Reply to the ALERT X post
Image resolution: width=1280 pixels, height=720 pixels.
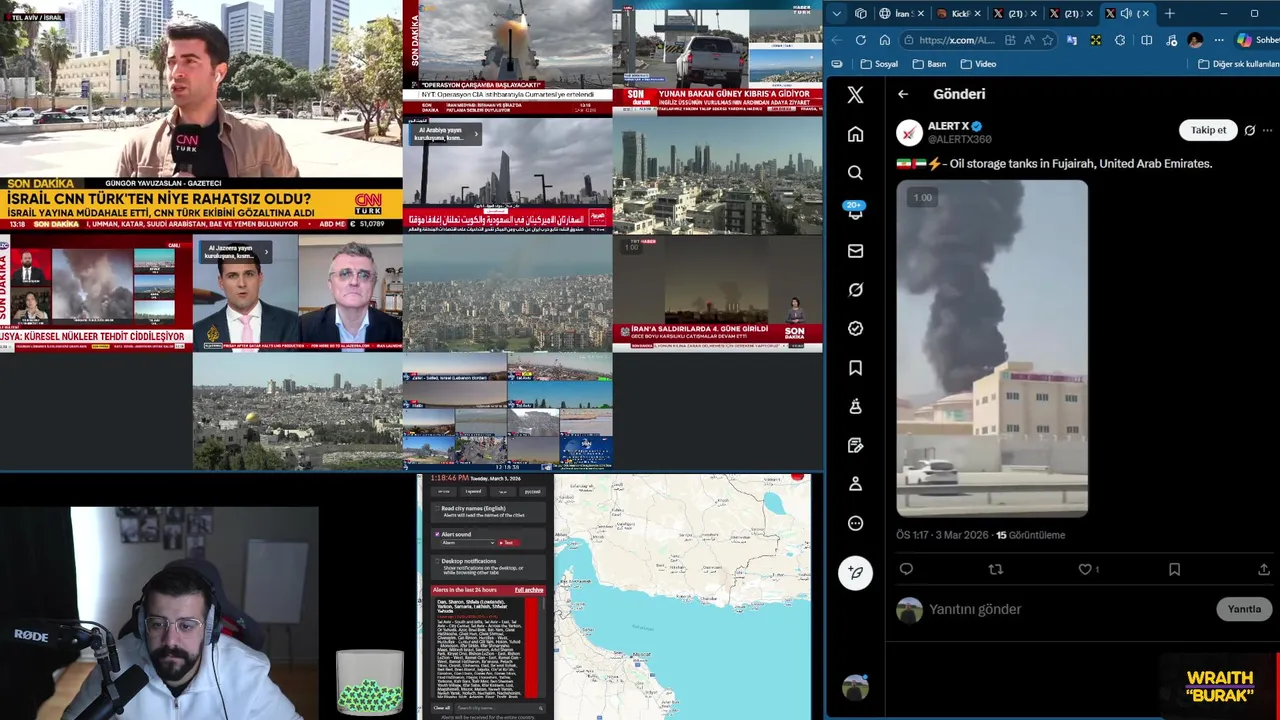pos(906,569)
